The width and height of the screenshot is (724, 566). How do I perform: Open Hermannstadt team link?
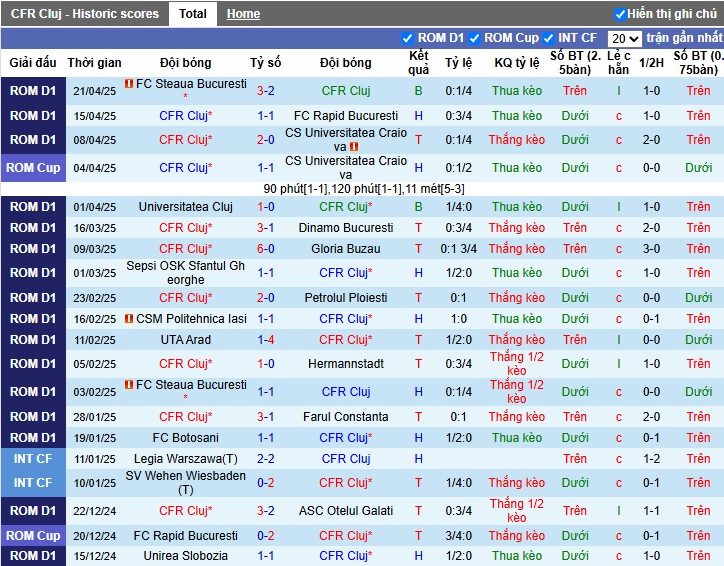pyautogui.click(x=346, y=364)
